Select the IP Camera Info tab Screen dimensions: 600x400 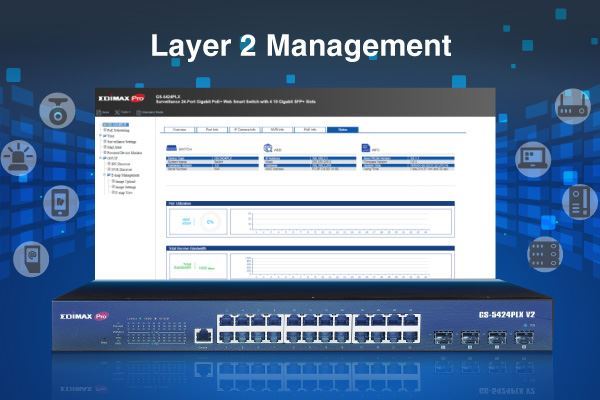coord(244,129)
